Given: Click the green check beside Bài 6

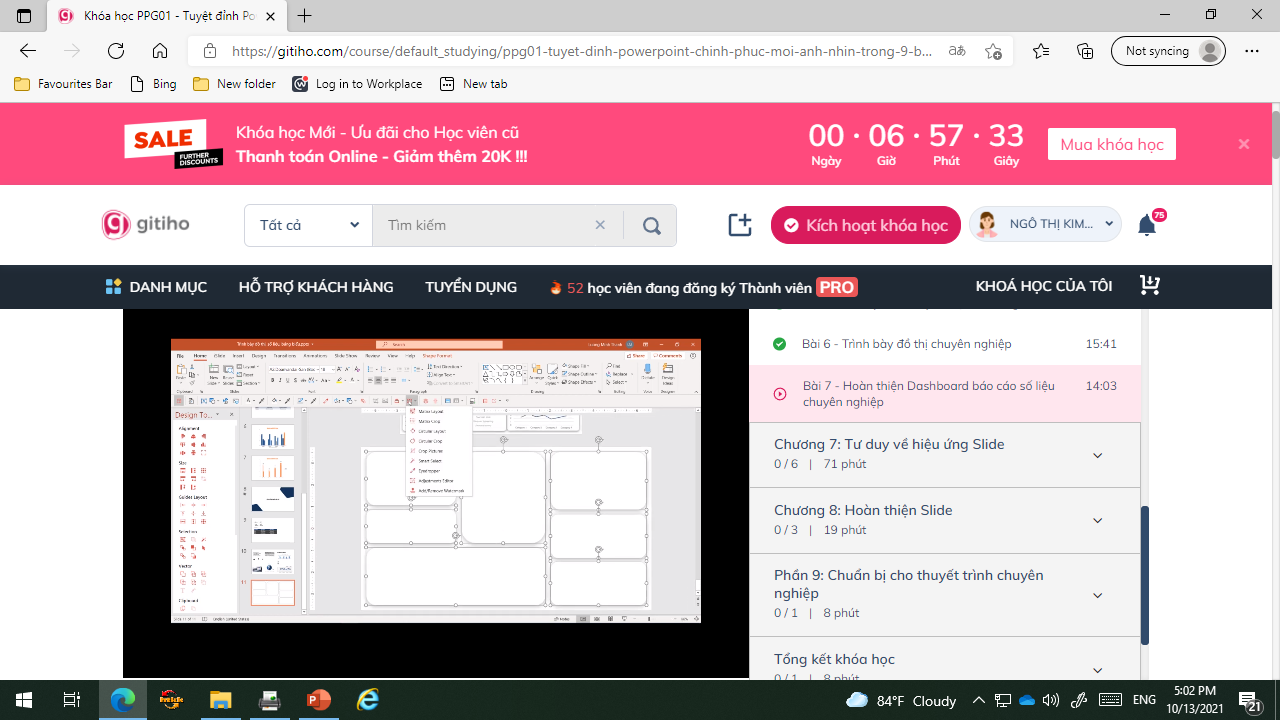Looking at the screenshot, I should coord(779,344).
